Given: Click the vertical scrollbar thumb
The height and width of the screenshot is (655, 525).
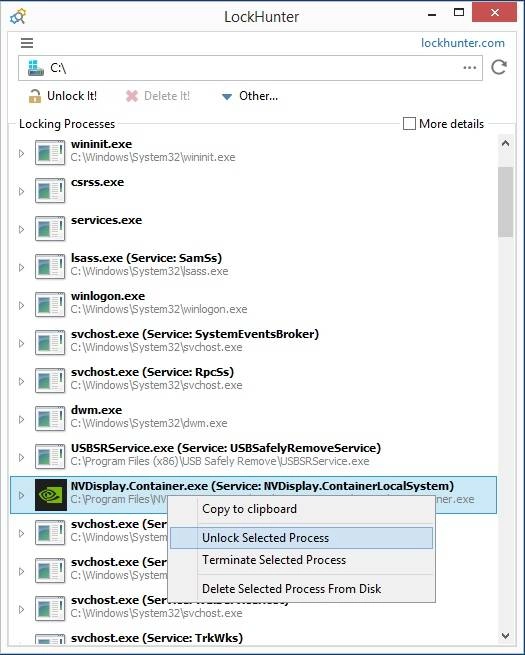Looking at the screenshot, I should point(505,202).
